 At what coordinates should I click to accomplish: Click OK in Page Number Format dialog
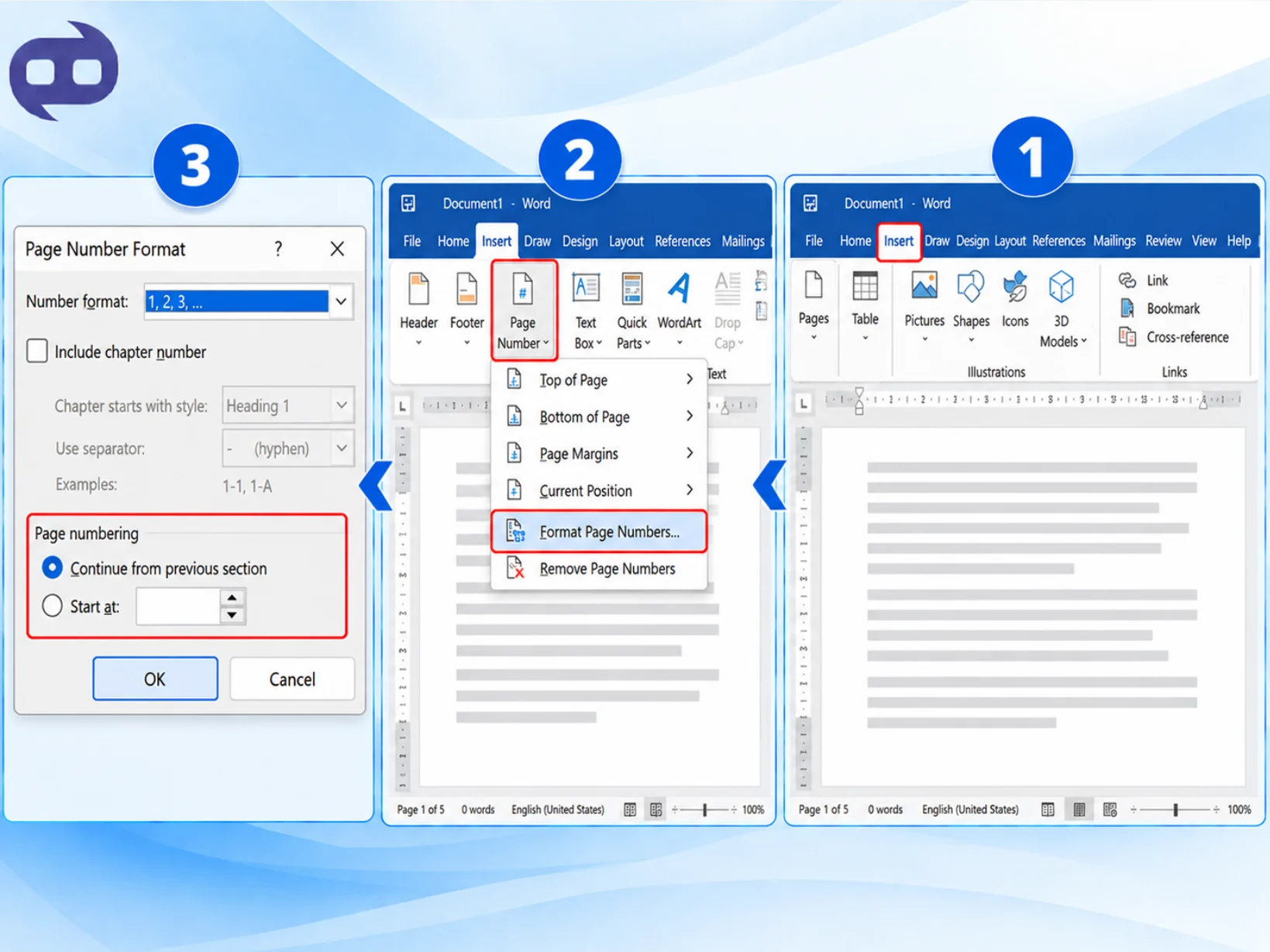(x=155, y=679)
